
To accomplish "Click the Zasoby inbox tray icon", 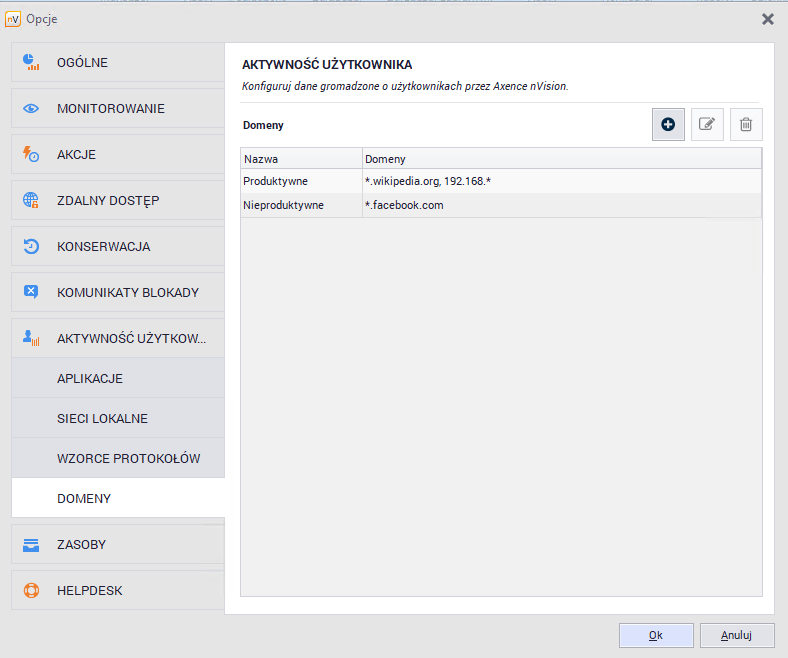I will (31, 544).
